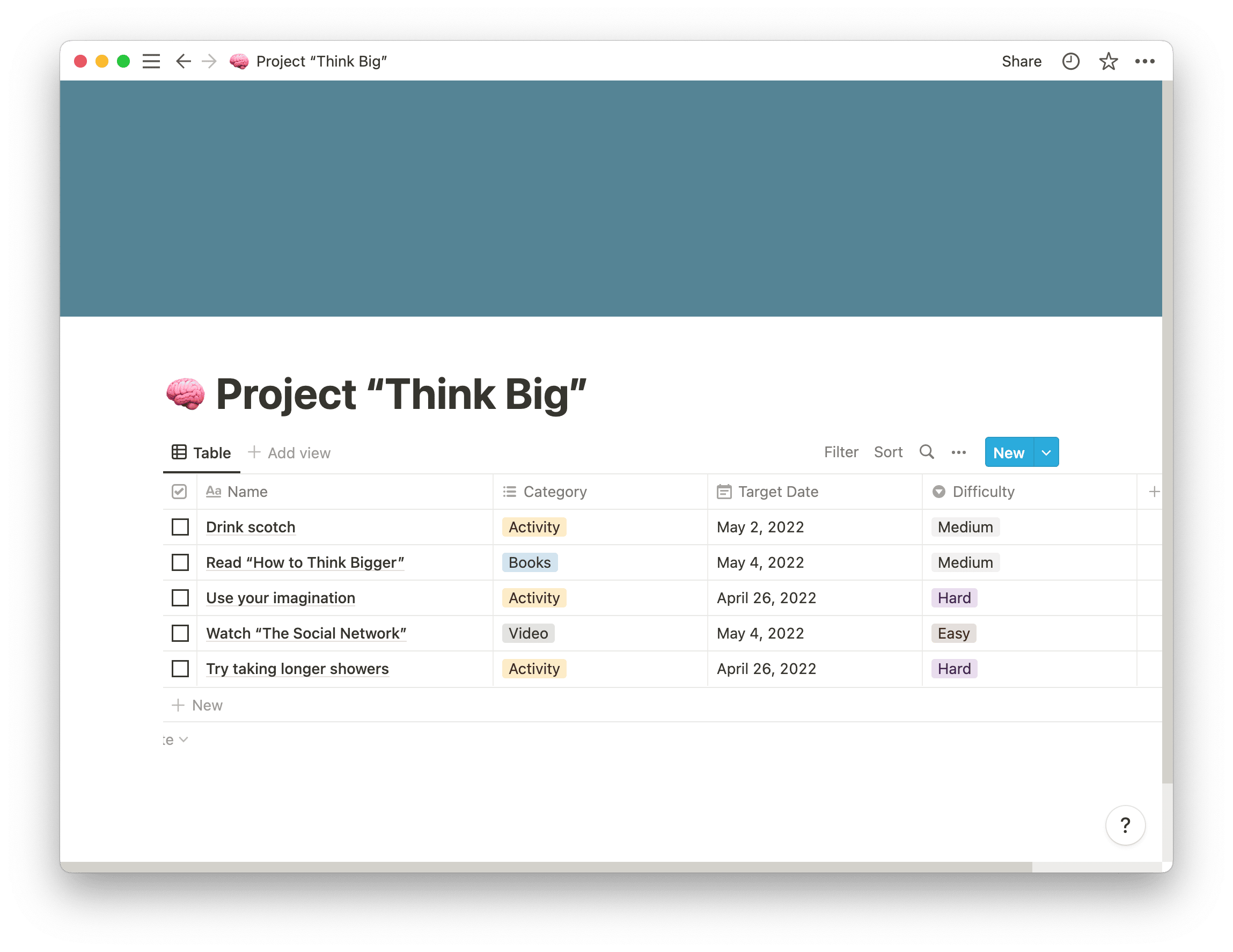
Task: Click the Project "Think Big" page title
Action: pos(401,394)
